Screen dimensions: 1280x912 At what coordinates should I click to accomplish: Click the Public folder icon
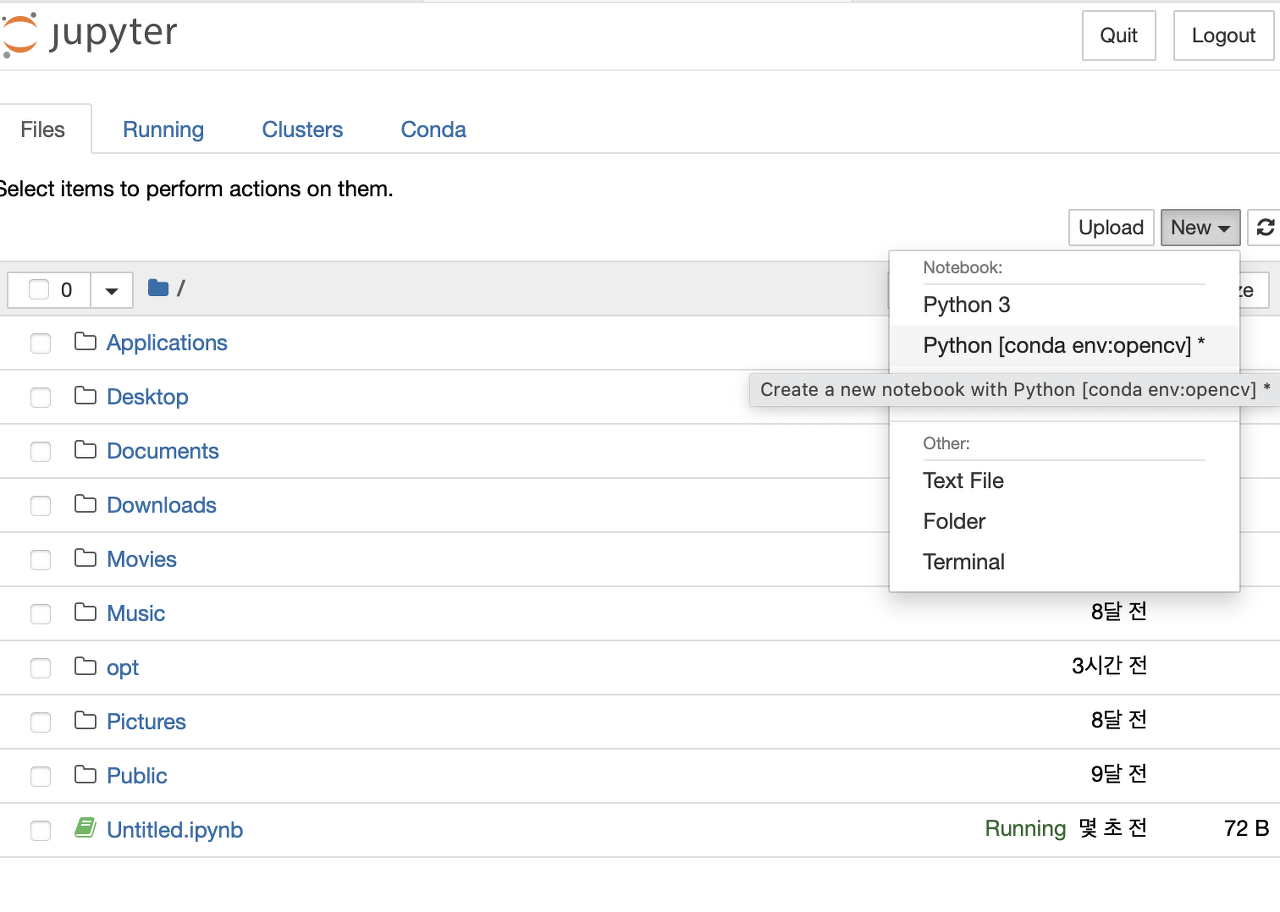pyautogui.click(x=85, y=774)
